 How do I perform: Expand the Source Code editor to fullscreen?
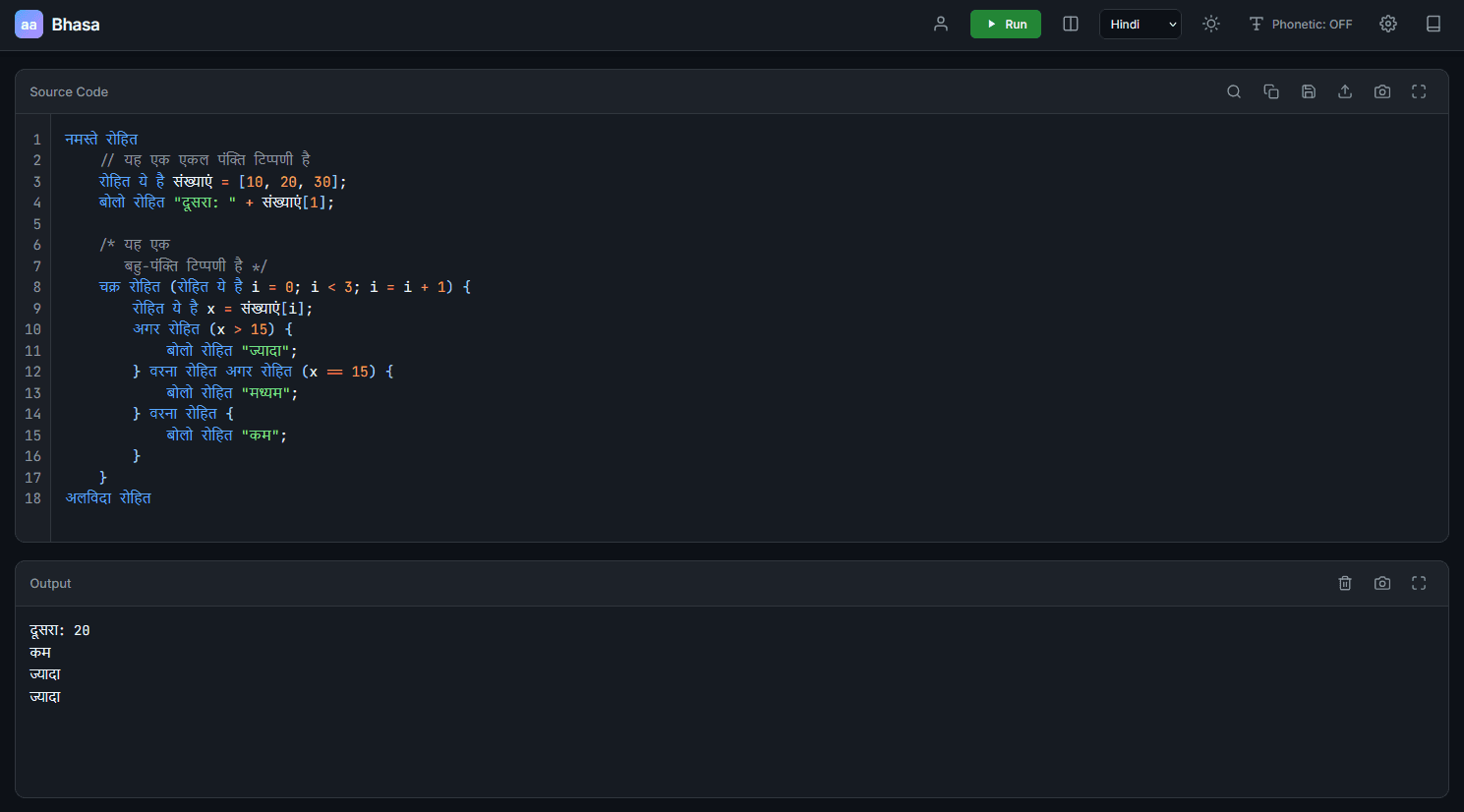[1418, 91]
